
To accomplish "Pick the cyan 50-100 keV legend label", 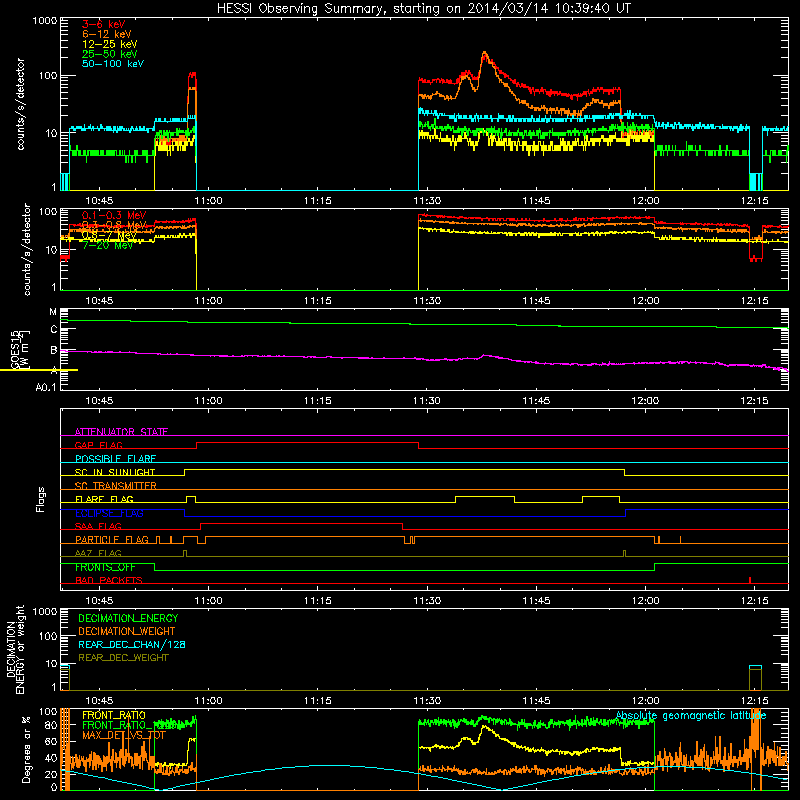I will 113,64.
